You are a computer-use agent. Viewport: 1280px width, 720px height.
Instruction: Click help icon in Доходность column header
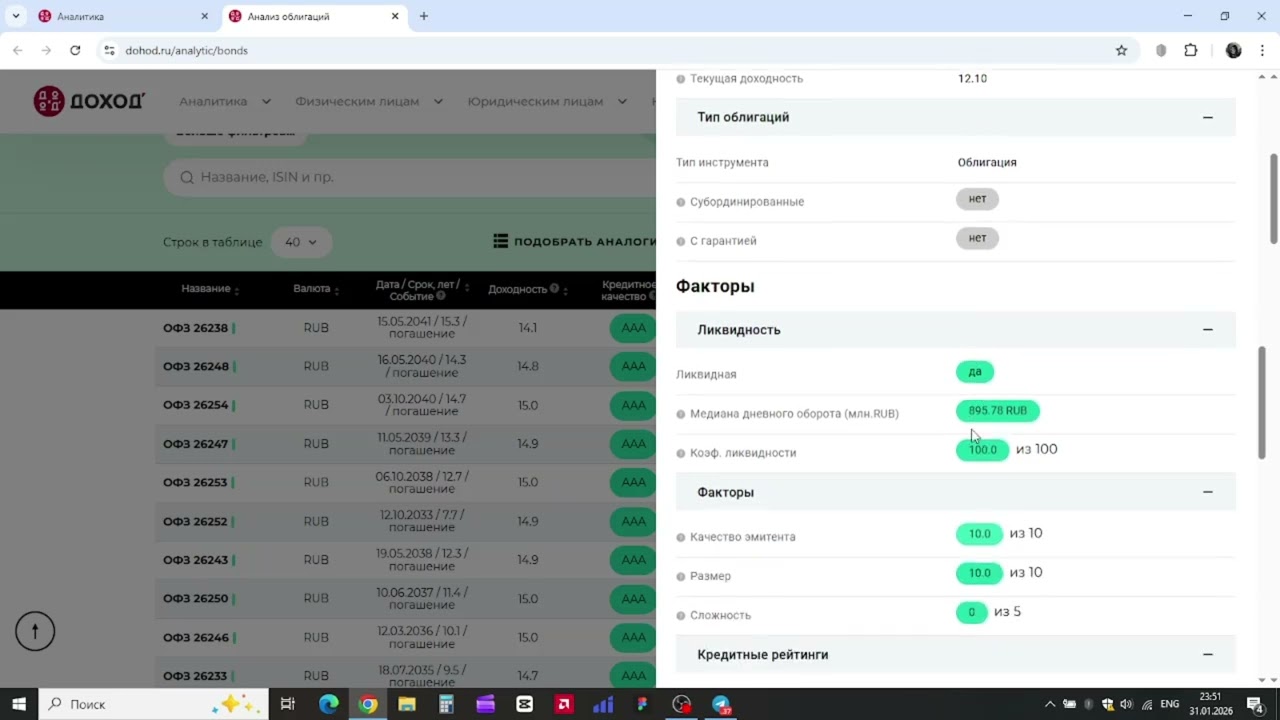point(554,289)
